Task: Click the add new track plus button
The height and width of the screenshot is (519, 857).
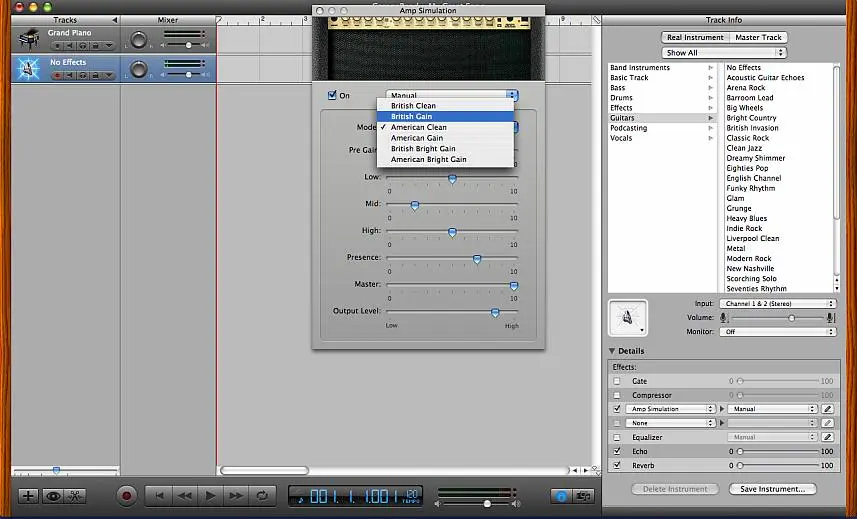Action: (x=28, y=495)
